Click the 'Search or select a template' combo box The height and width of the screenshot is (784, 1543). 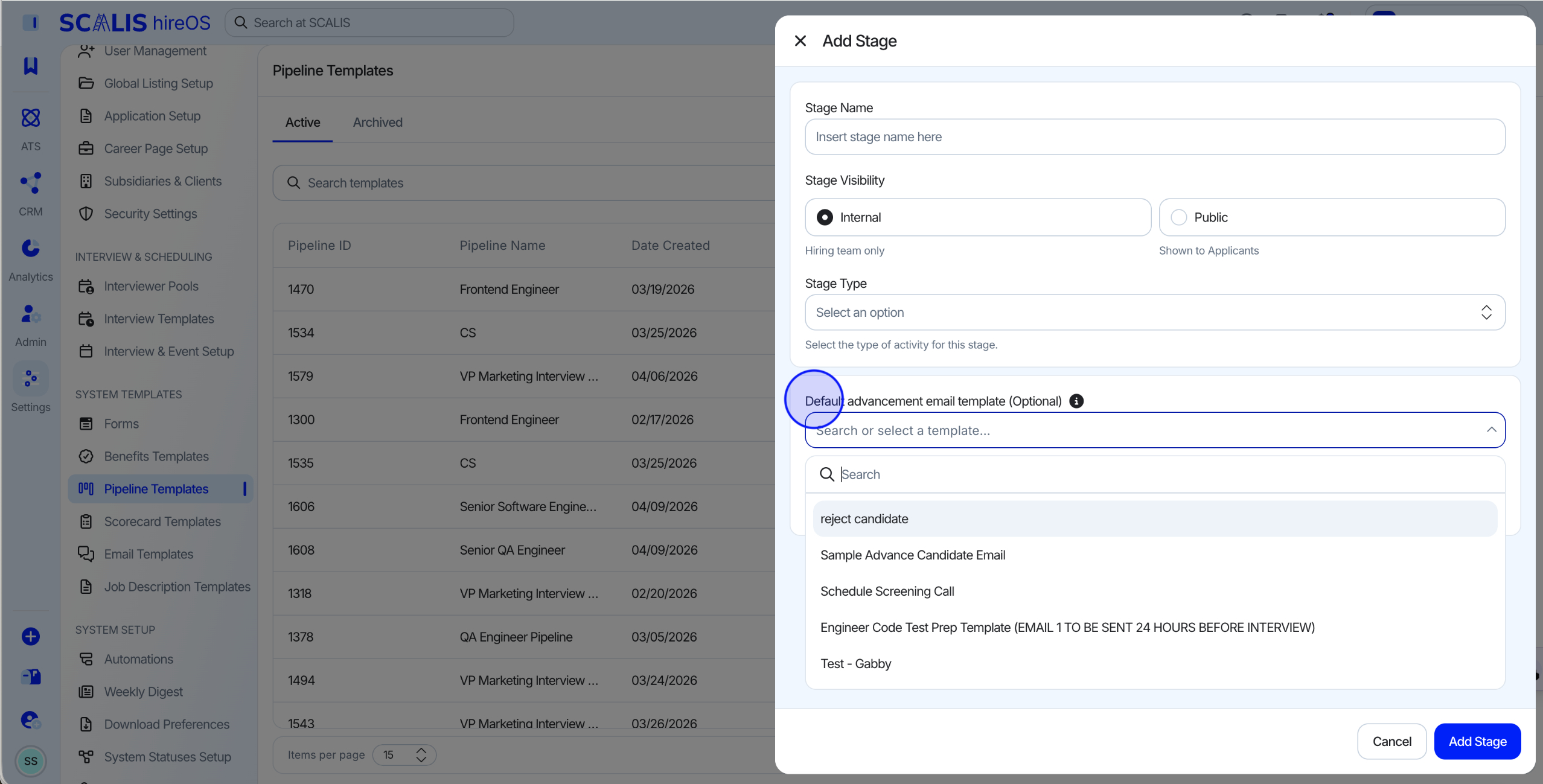tap(1155, 430)
